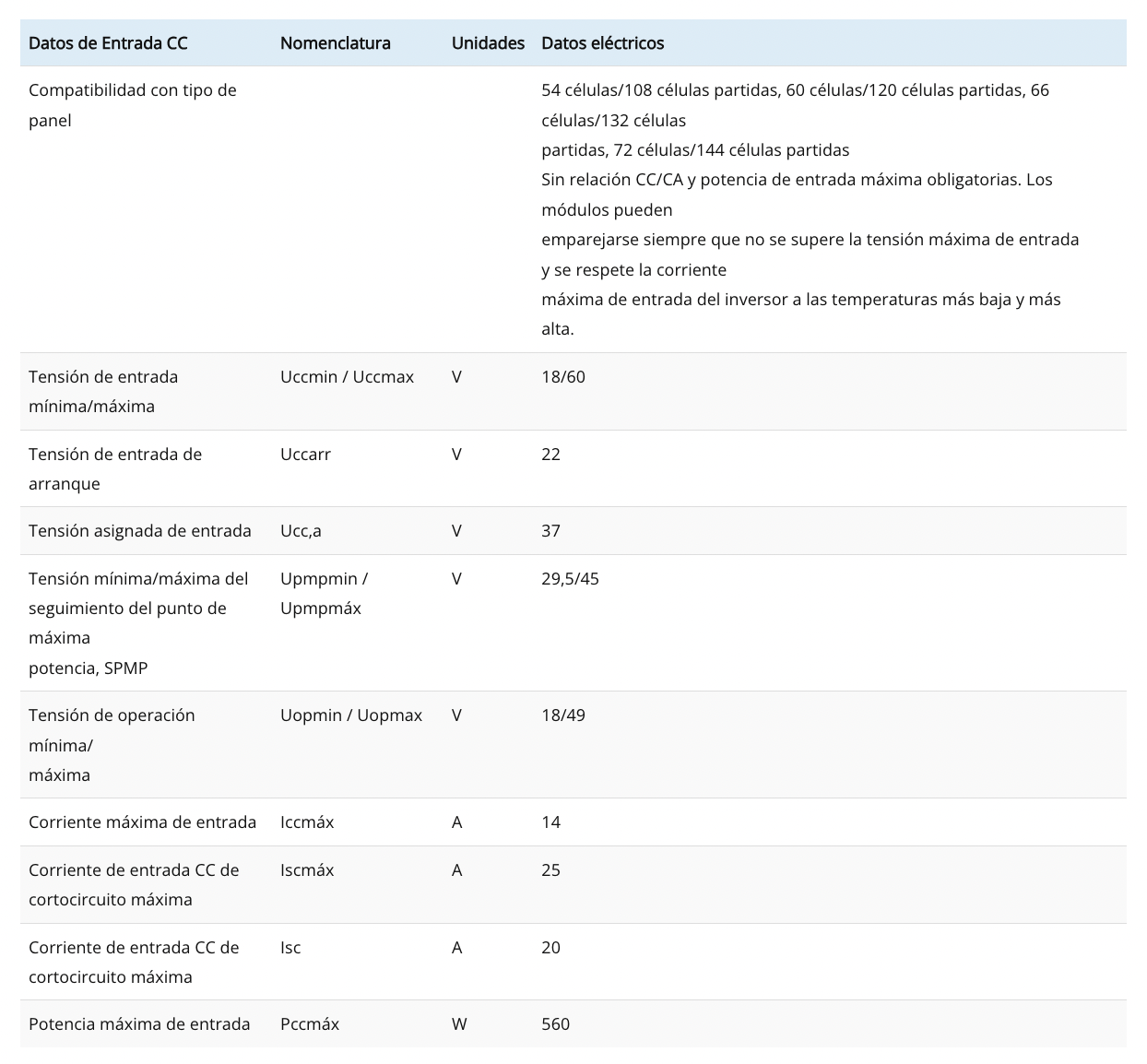Screen dimensions: 1147x1064
Task: Click the 'Nomenclatura' column header
Action: click(x=336, y=43)
